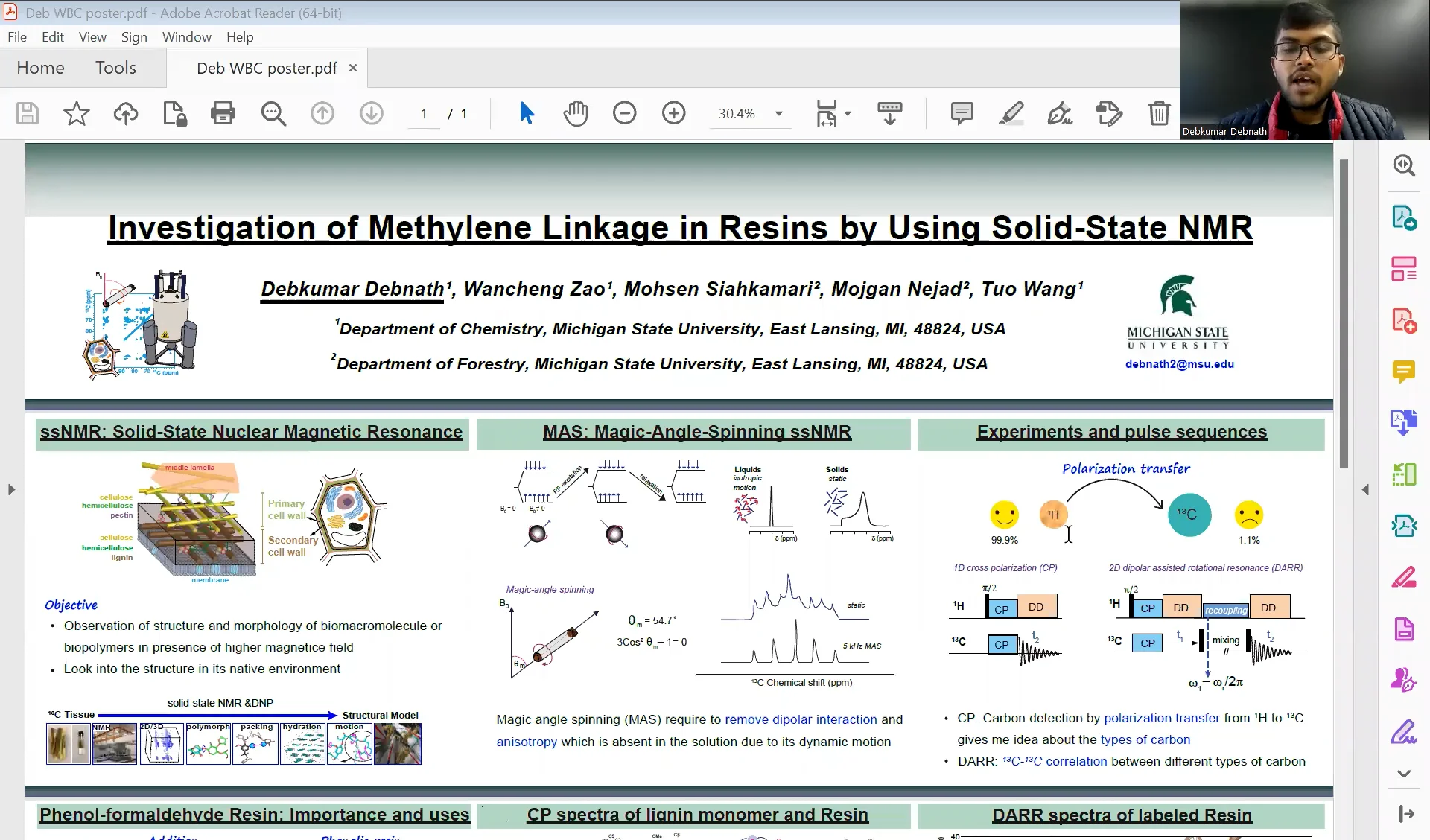Open the Sign document pen tool
Image resolution: width=1430 pixels, height=840 pixels.
(x=1060, y=113)
